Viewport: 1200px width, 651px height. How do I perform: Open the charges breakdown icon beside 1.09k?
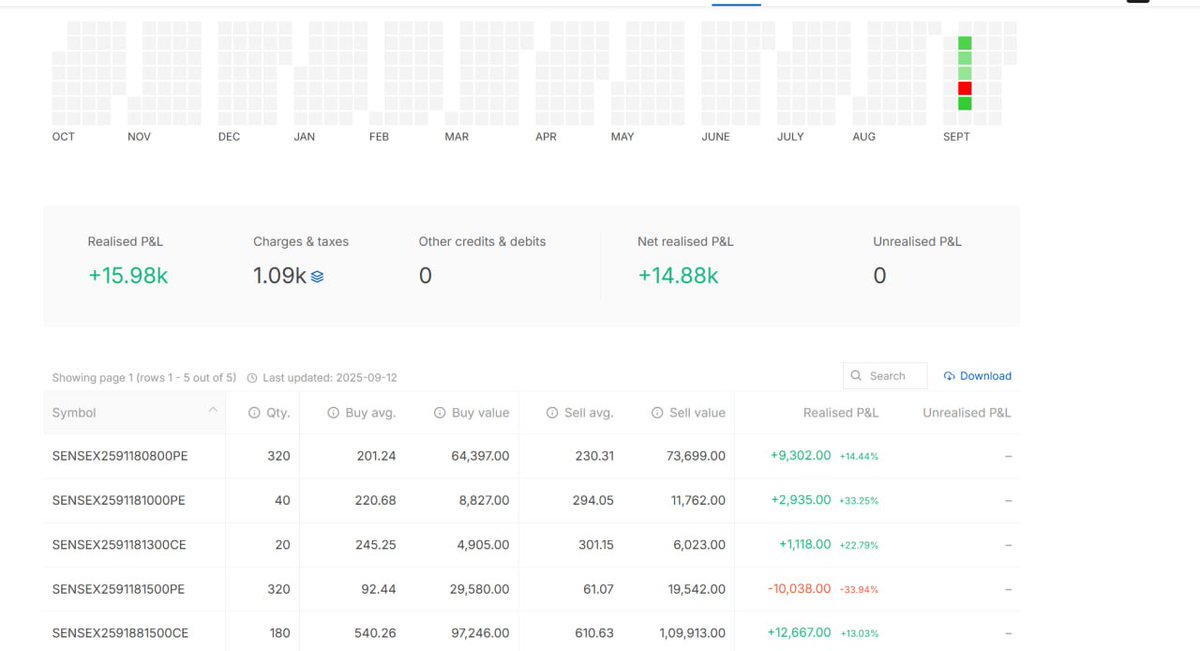click(x=317, y=277)
